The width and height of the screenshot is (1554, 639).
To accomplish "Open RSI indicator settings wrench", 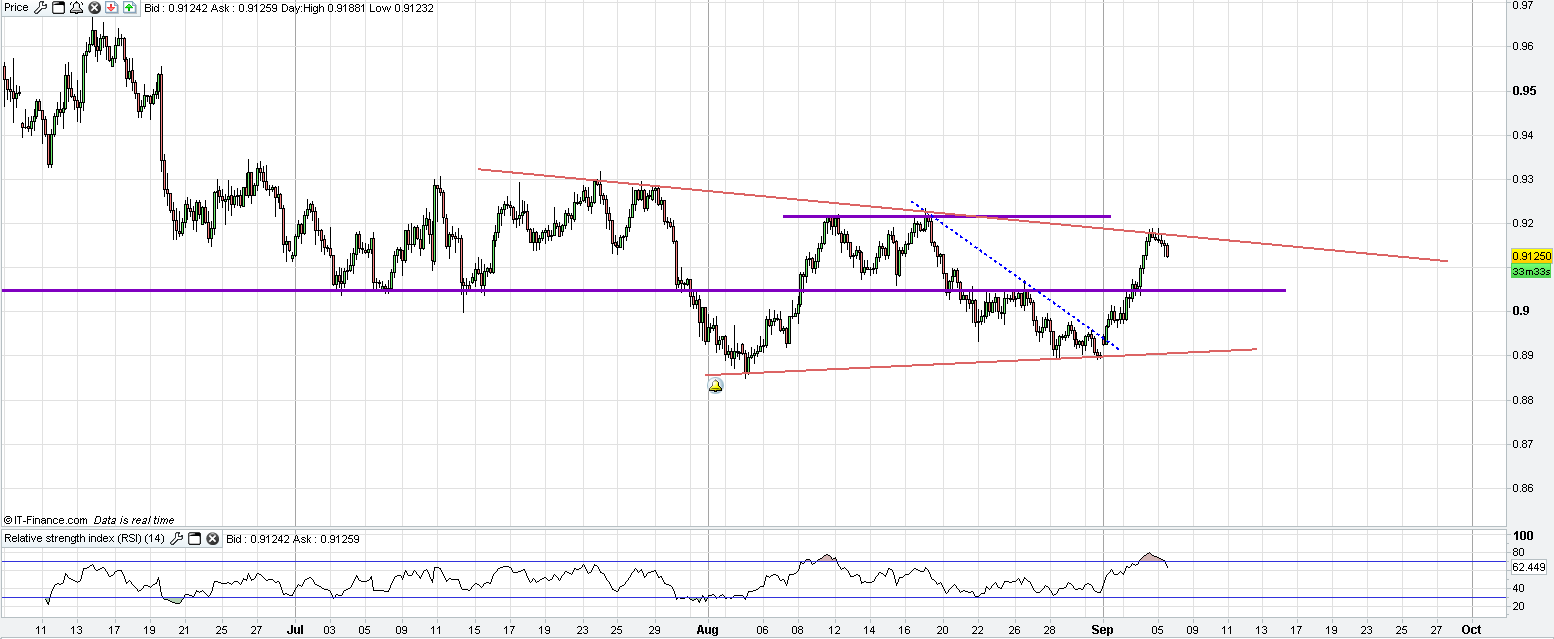I will click(x=177, y=539).
